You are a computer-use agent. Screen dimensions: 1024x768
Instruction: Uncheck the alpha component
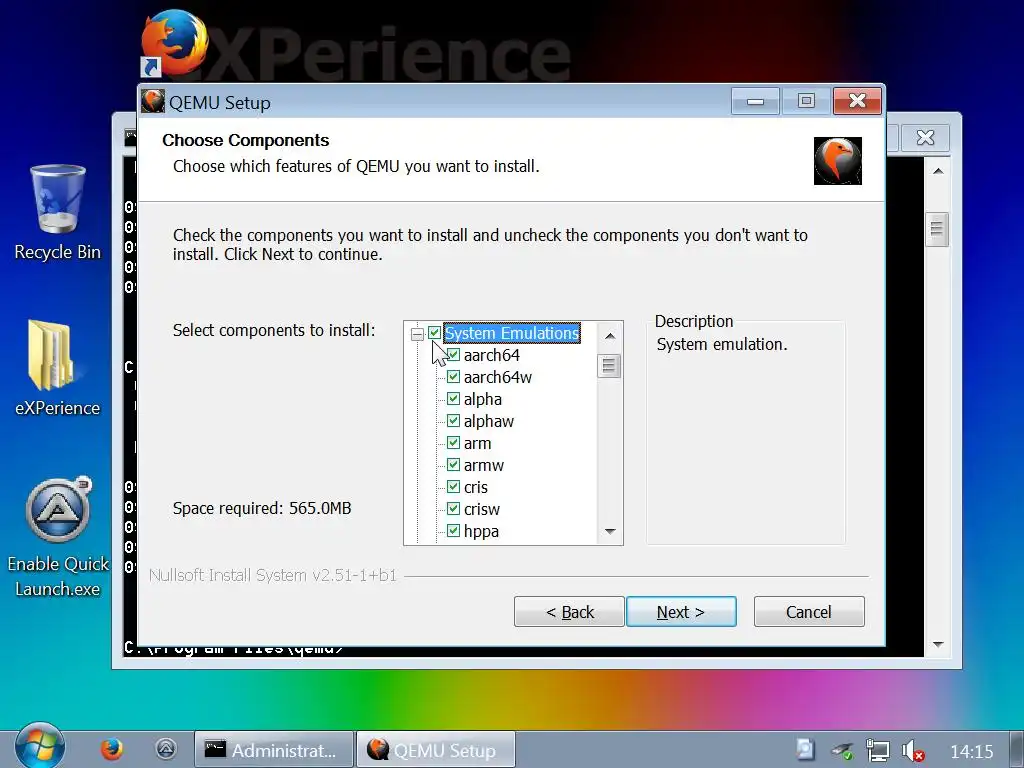(453, 399)
